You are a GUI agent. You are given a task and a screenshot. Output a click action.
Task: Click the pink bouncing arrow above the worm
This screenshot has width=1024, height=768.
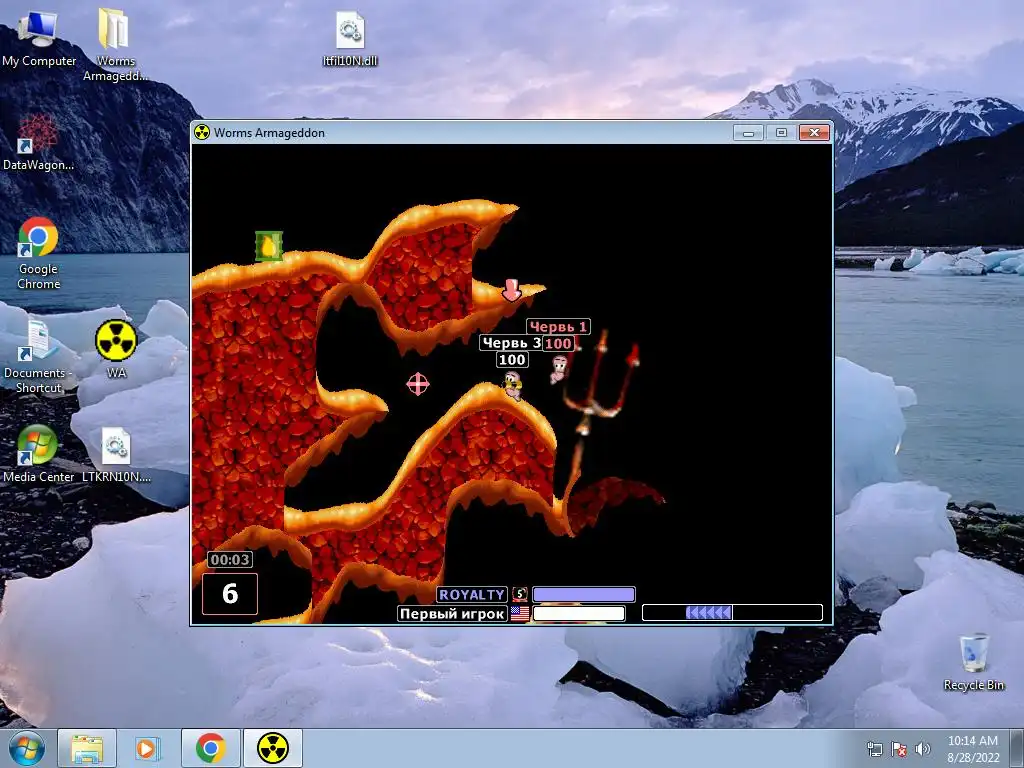[x=511, y=290]
